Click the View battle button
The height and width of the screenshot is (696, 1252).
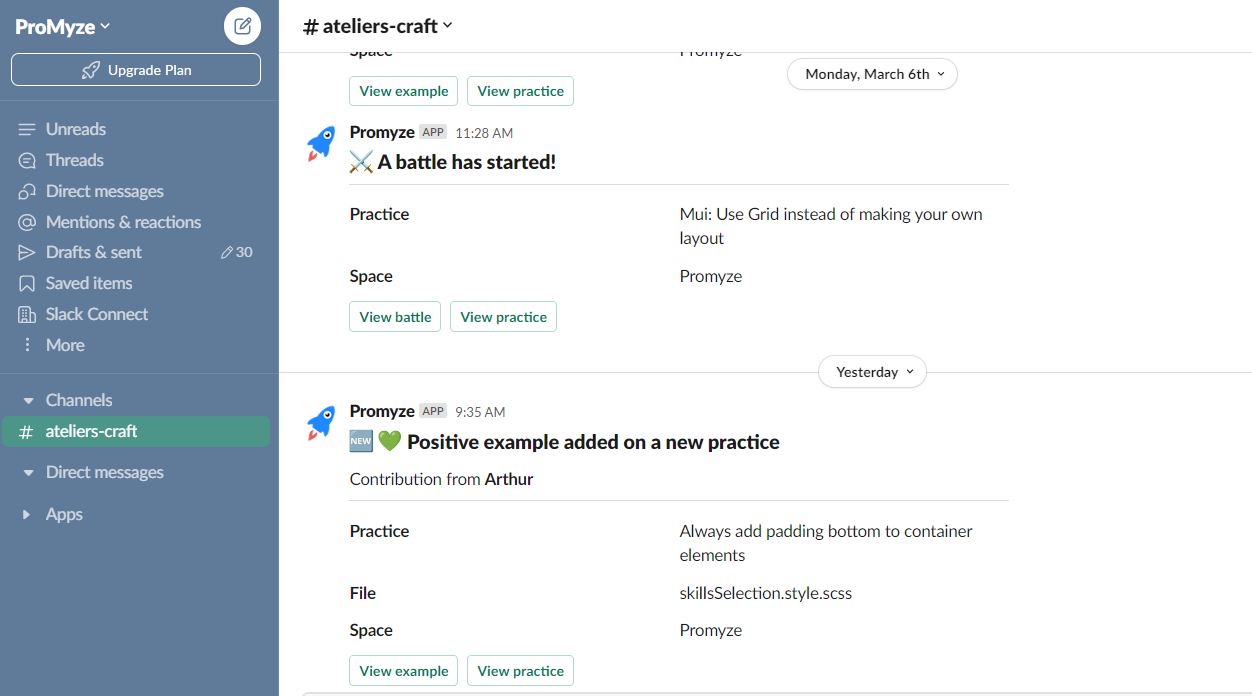click(x=395, y=317)
